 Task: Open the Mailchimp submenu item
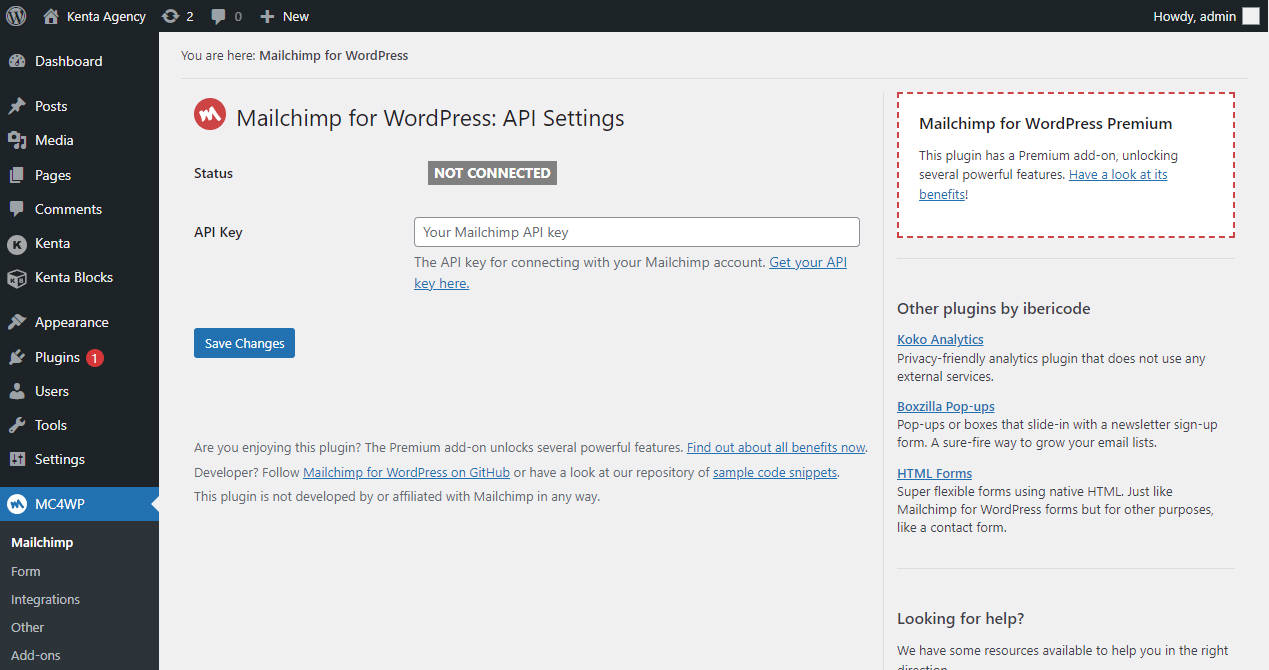tap(42, 543)
